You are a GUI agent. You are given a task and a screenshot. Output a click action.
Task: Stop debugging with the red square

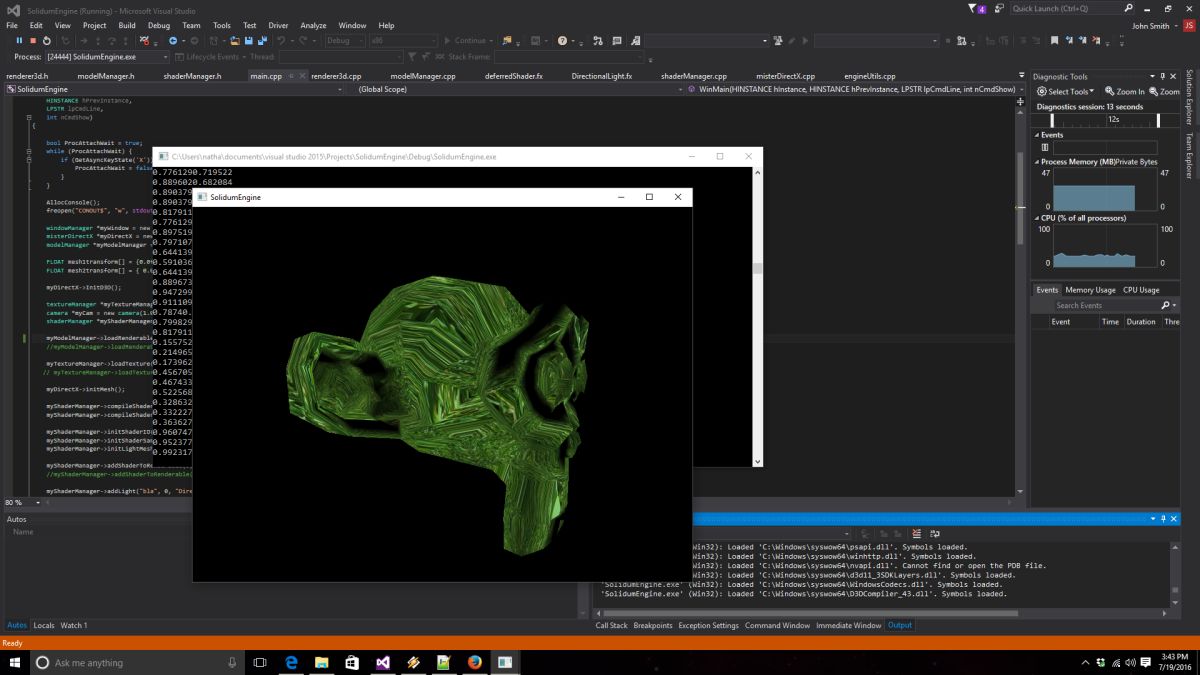33,41
